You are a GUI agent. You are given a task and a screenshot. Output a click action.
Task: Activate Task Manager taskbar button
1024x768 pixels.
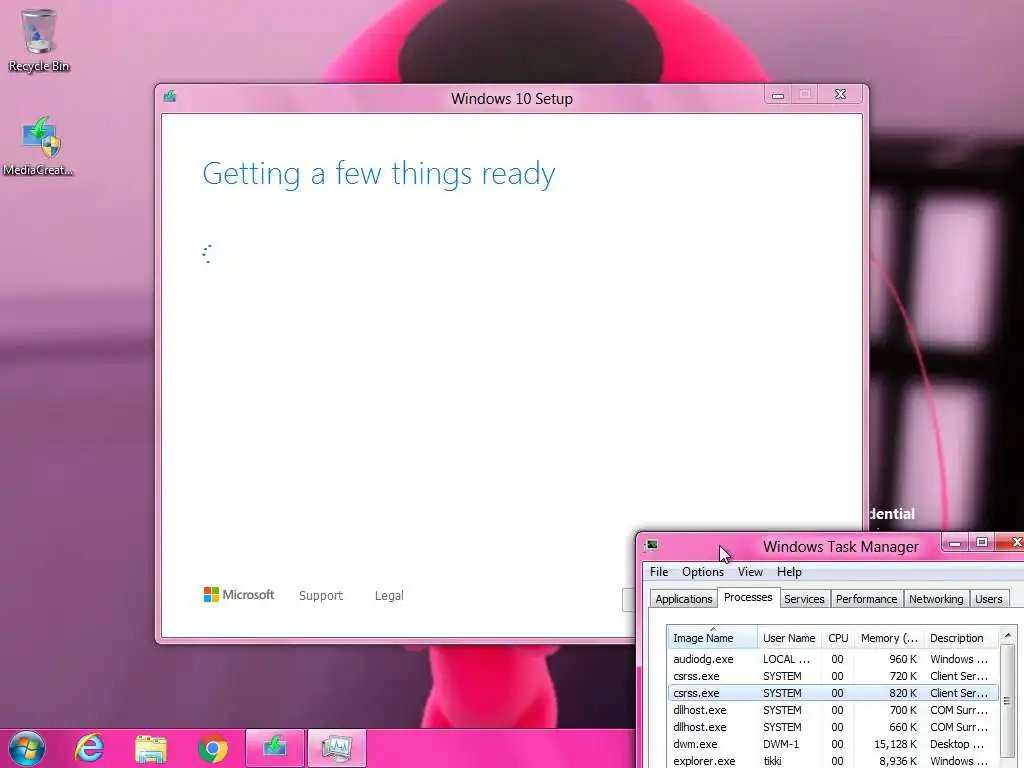click(337, 748)
